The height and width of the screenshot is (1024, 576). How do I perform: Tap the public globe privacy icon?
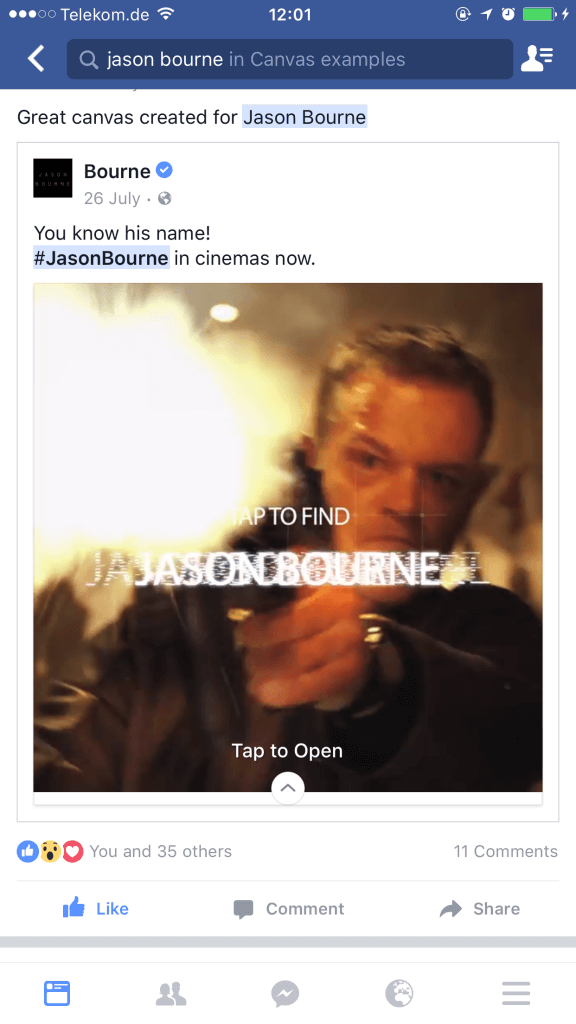(x=165, y=198)
